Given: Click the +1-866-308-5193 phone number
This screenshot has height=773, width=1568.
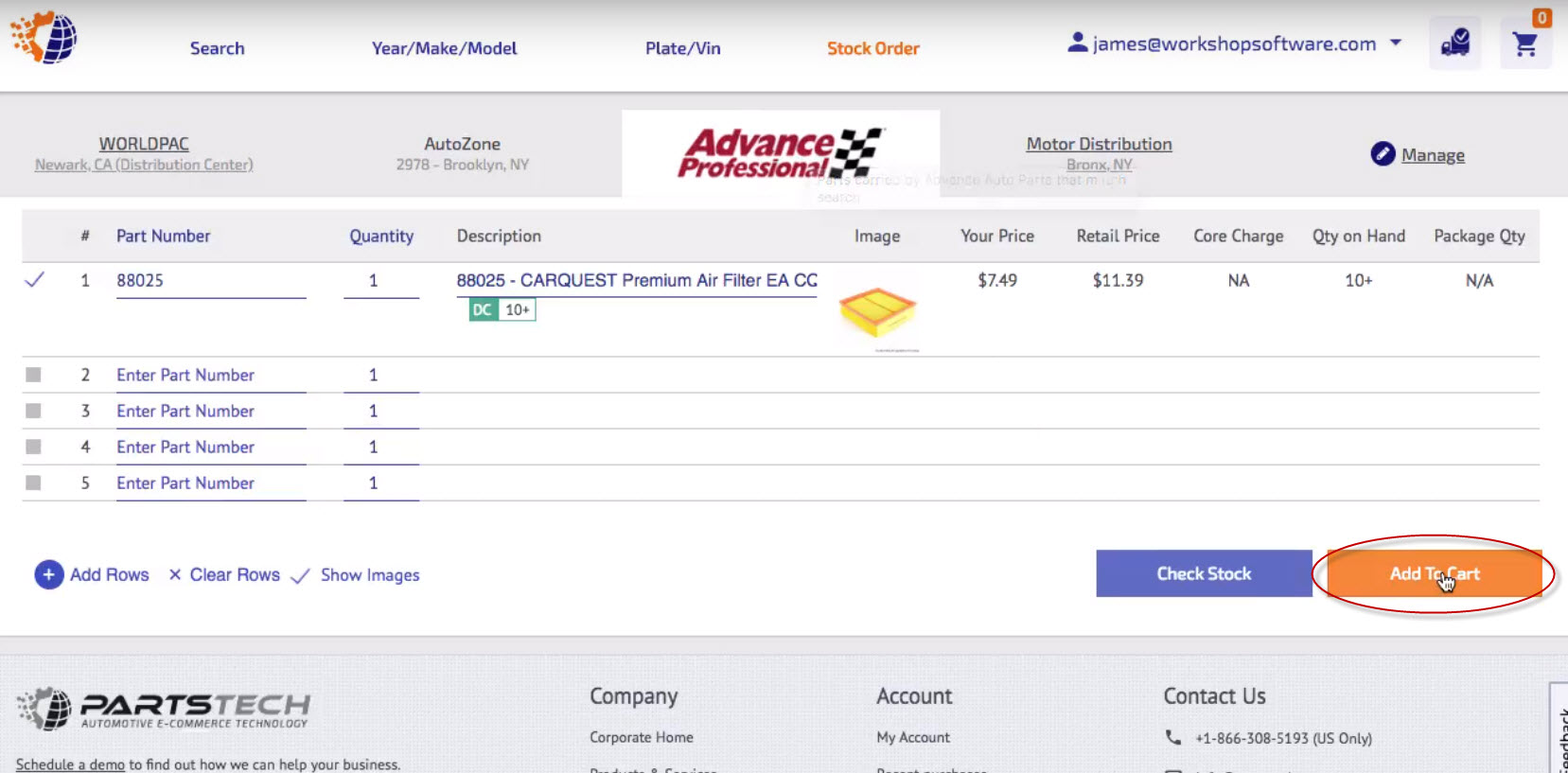Looking at the screenshot, I should (x=1283, y=738).
